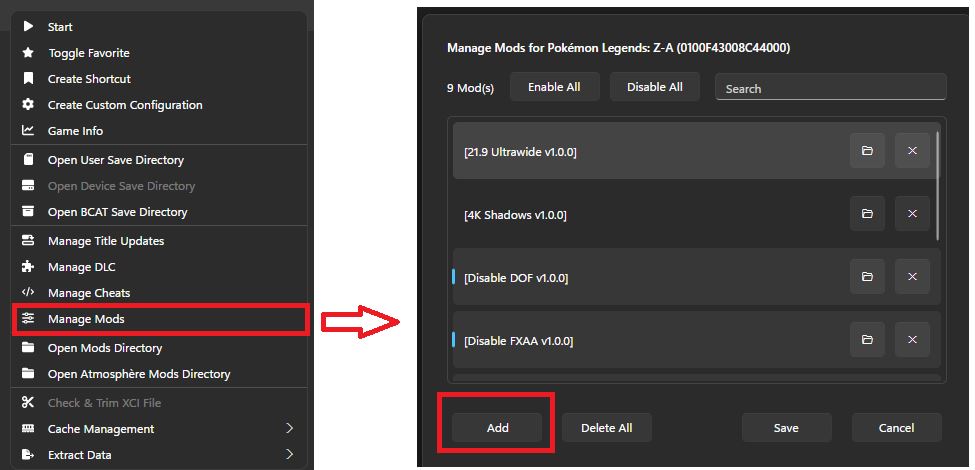Viewport: 975px width, 470px height.
Task: Remove the 21.9 Ultrawide mod
Action: click(x=912, y=150)
